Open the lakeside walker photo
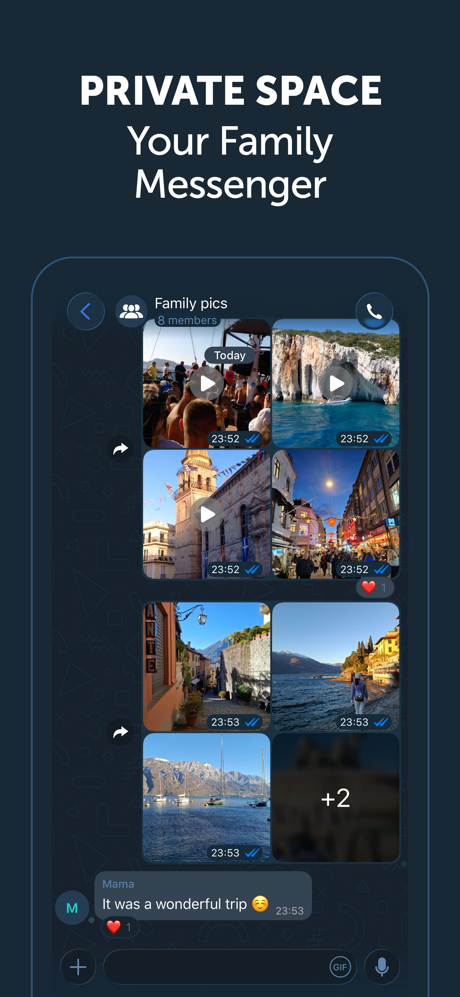This screenshot has height=997, width=460. (x=336, y=666)
